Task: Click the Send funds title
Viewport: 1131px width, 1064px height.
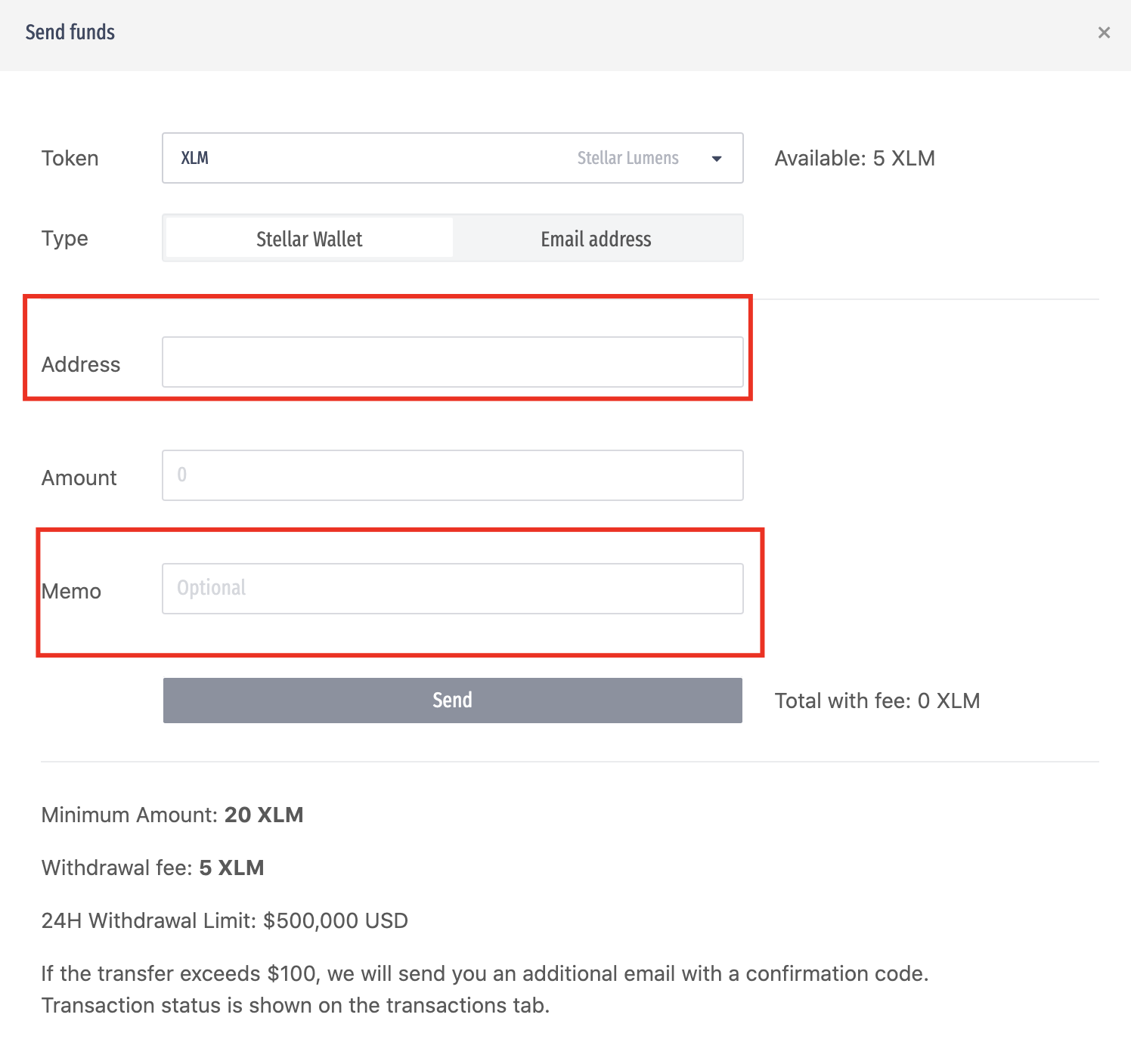Action: click(x=70, y=32)
